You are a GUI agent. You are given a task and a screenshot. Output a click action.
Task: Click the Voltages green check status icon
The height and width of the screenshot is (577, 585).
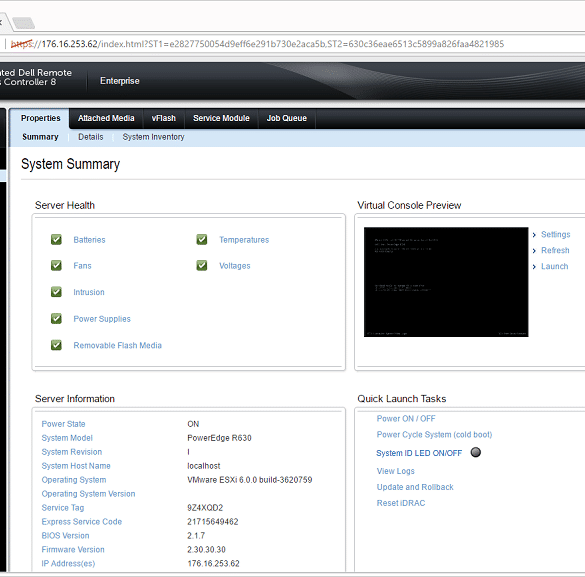pos(202,266)
